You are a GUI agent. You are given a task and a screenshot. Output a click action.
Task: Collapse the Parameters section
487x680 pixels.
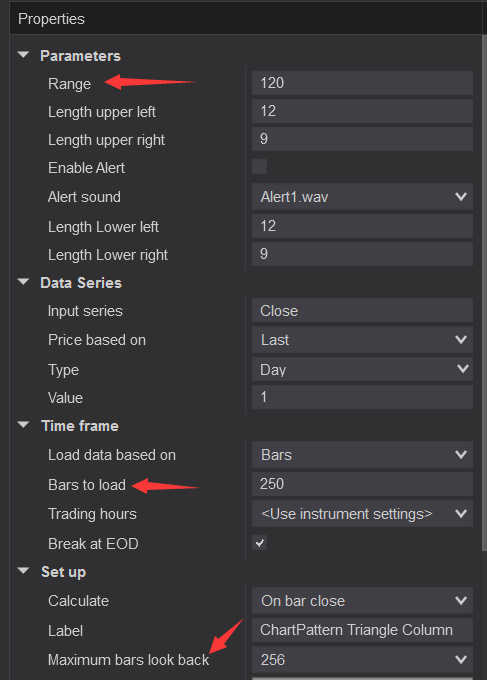click(23, 55)
